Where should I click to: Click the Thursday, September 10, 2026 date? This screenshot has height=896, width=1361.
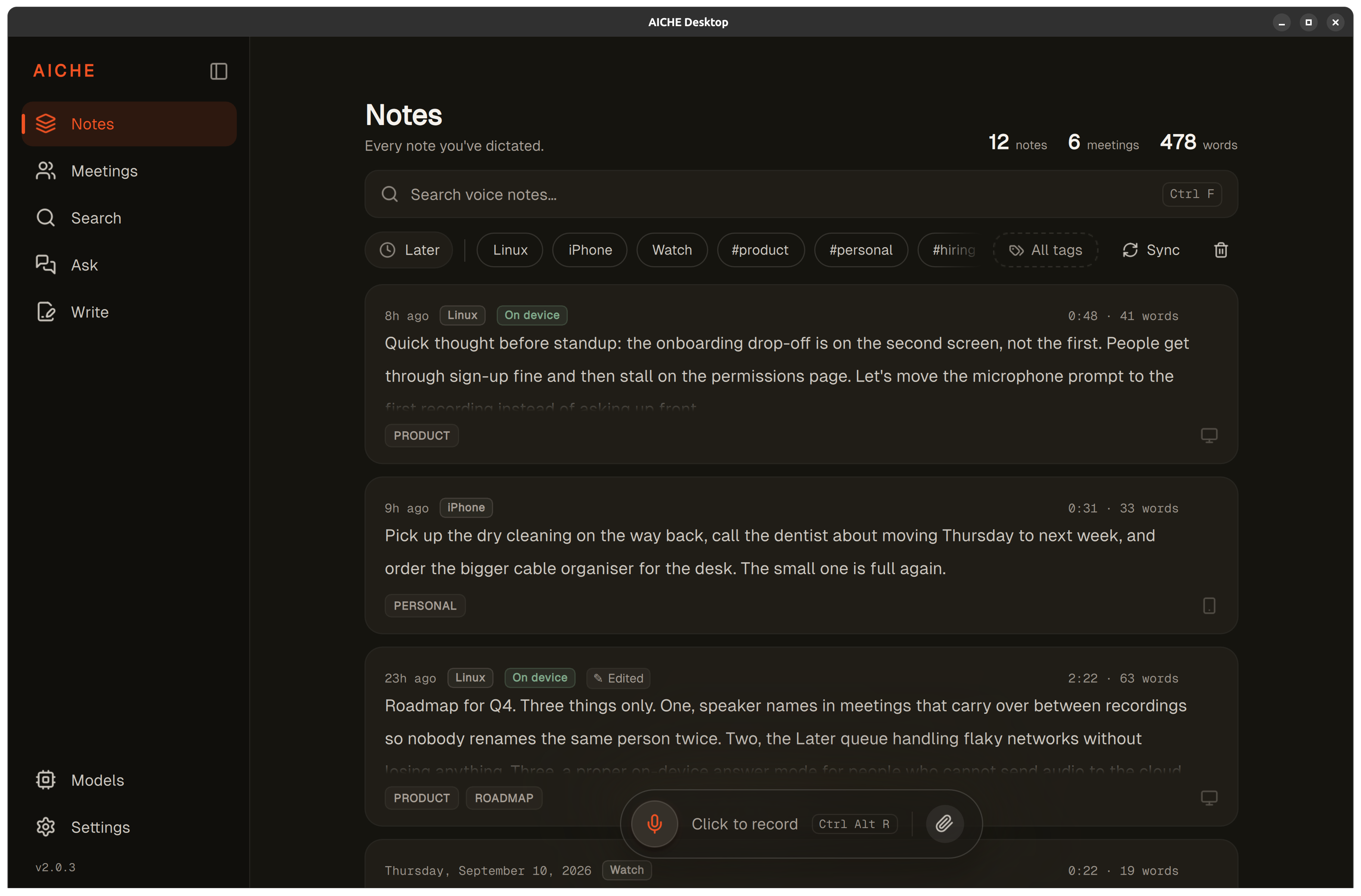pos(488,870)
